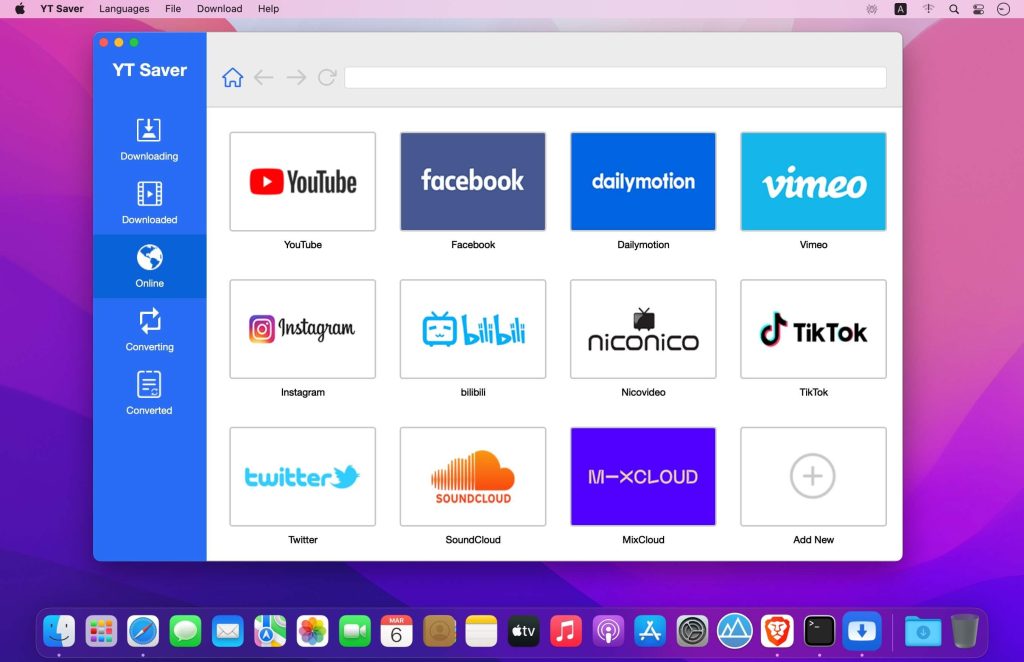Open the Languages menu

click(x=123, y=9)
